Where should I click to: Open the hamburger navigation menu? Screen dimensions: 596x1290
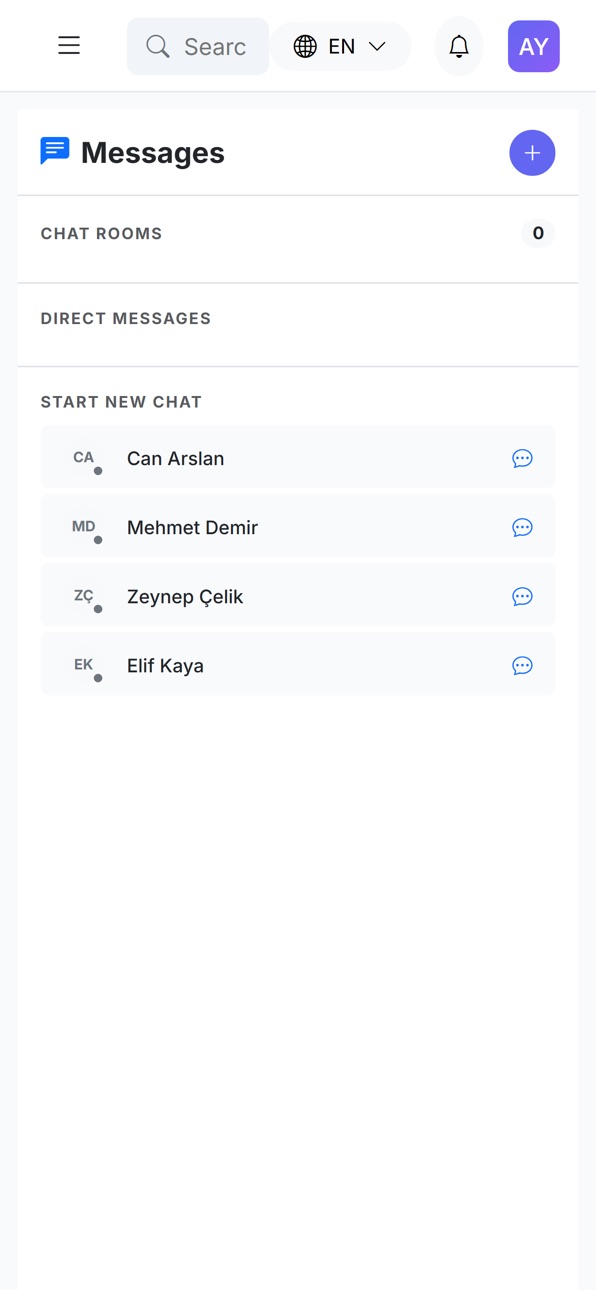(x=69, y=46)
